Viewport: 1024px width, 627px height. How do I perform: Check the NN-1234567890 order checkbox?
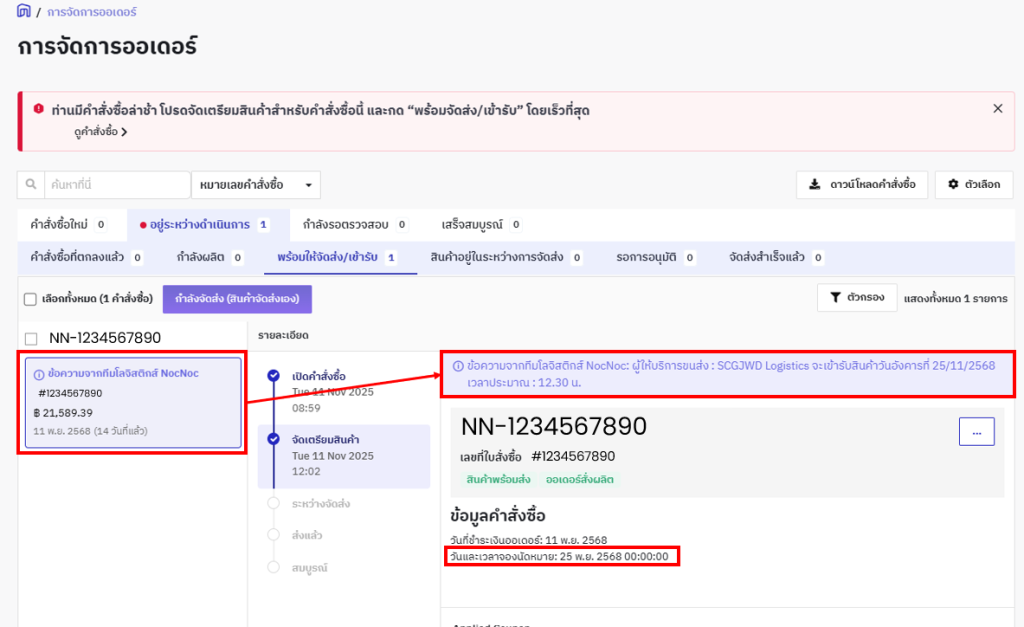(31, 338)
